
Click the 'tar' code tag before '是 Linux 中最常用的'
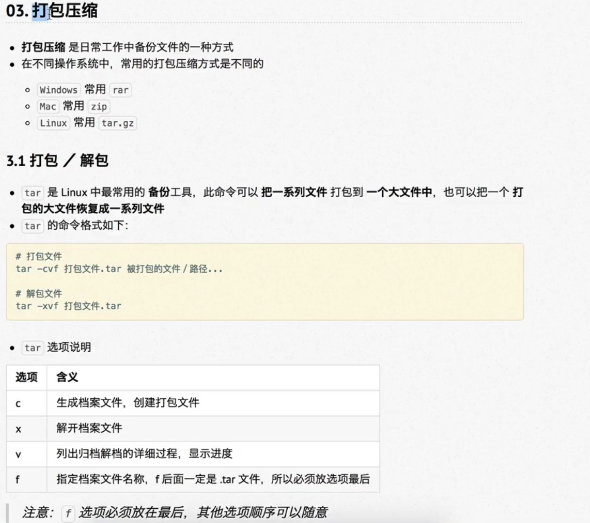click(x=33, y=193)
